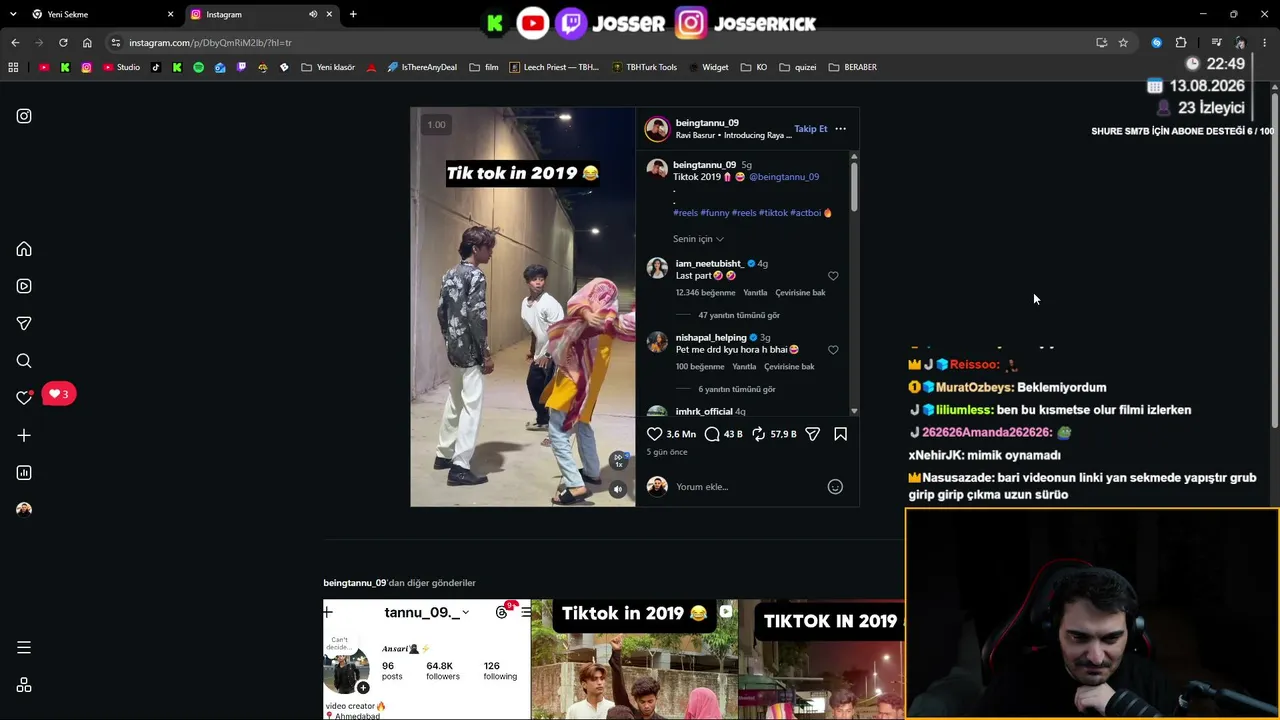Image resolution: width=1280 pixels, height=720 pixels.
Task: Open the hamburger More menu in sidebar
Action: click(x=24, y=647)
